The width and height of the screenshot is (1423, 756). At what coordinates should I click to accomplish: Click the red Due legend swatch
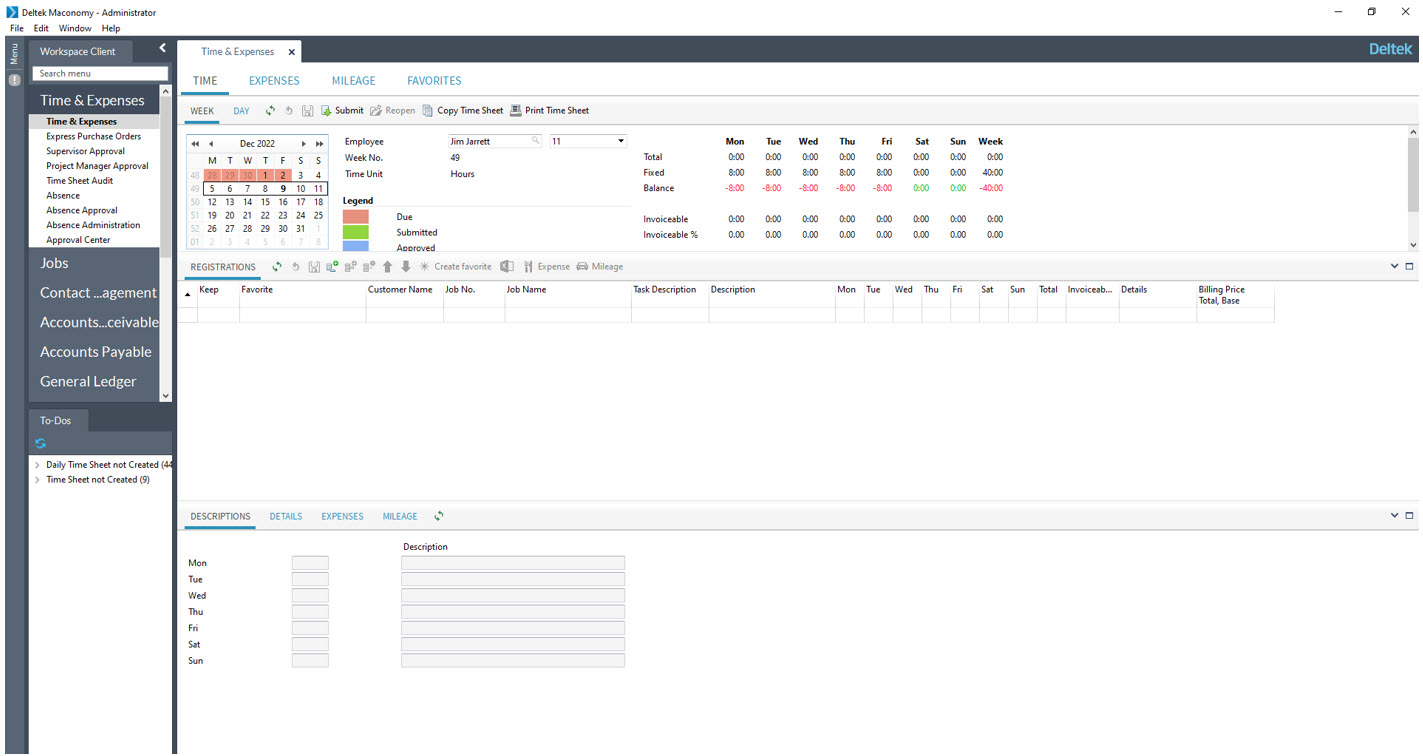click(356, 217)
